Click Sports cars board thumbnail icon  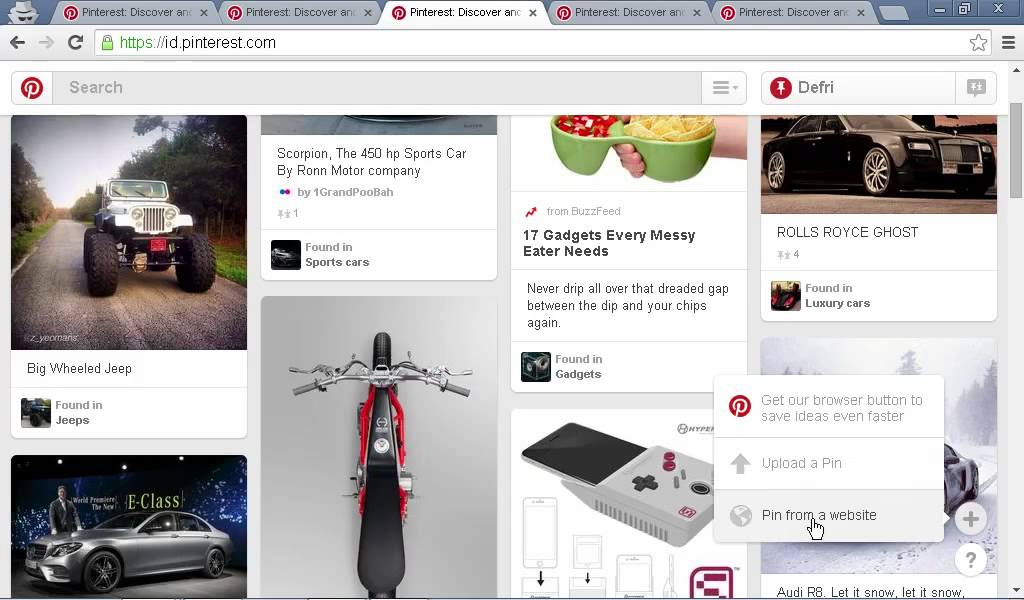285,255
